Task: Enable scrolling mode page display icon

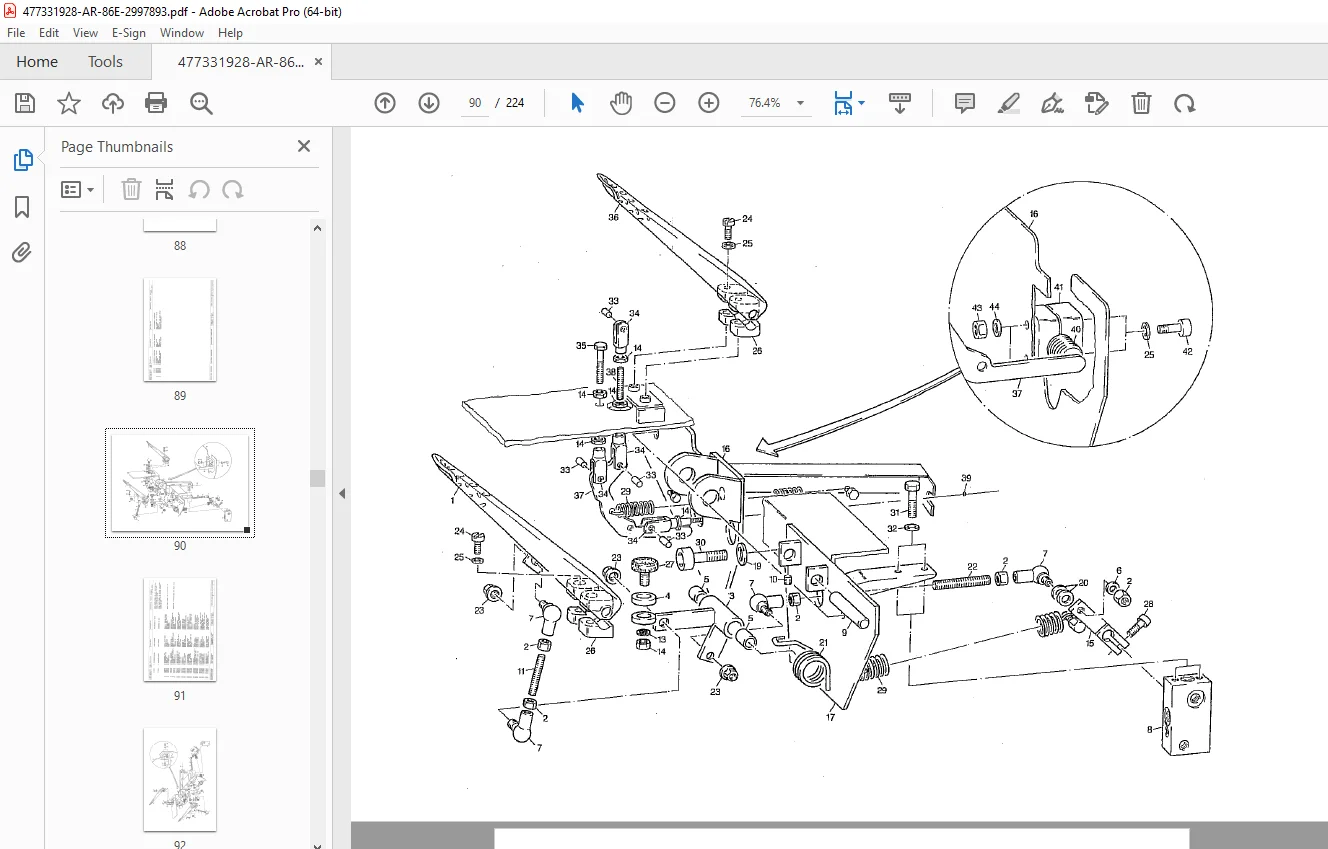Action: [x=843, y=103]
